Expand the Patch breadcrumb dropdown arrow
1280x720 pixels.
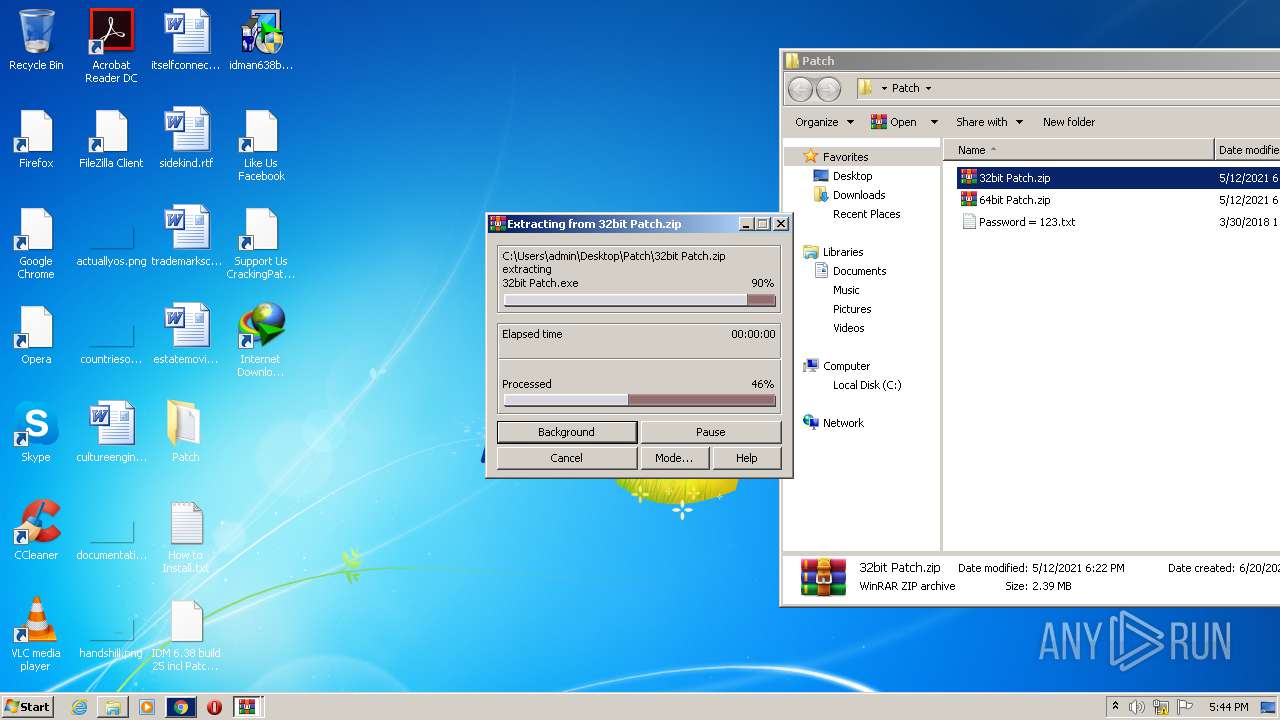928,88
